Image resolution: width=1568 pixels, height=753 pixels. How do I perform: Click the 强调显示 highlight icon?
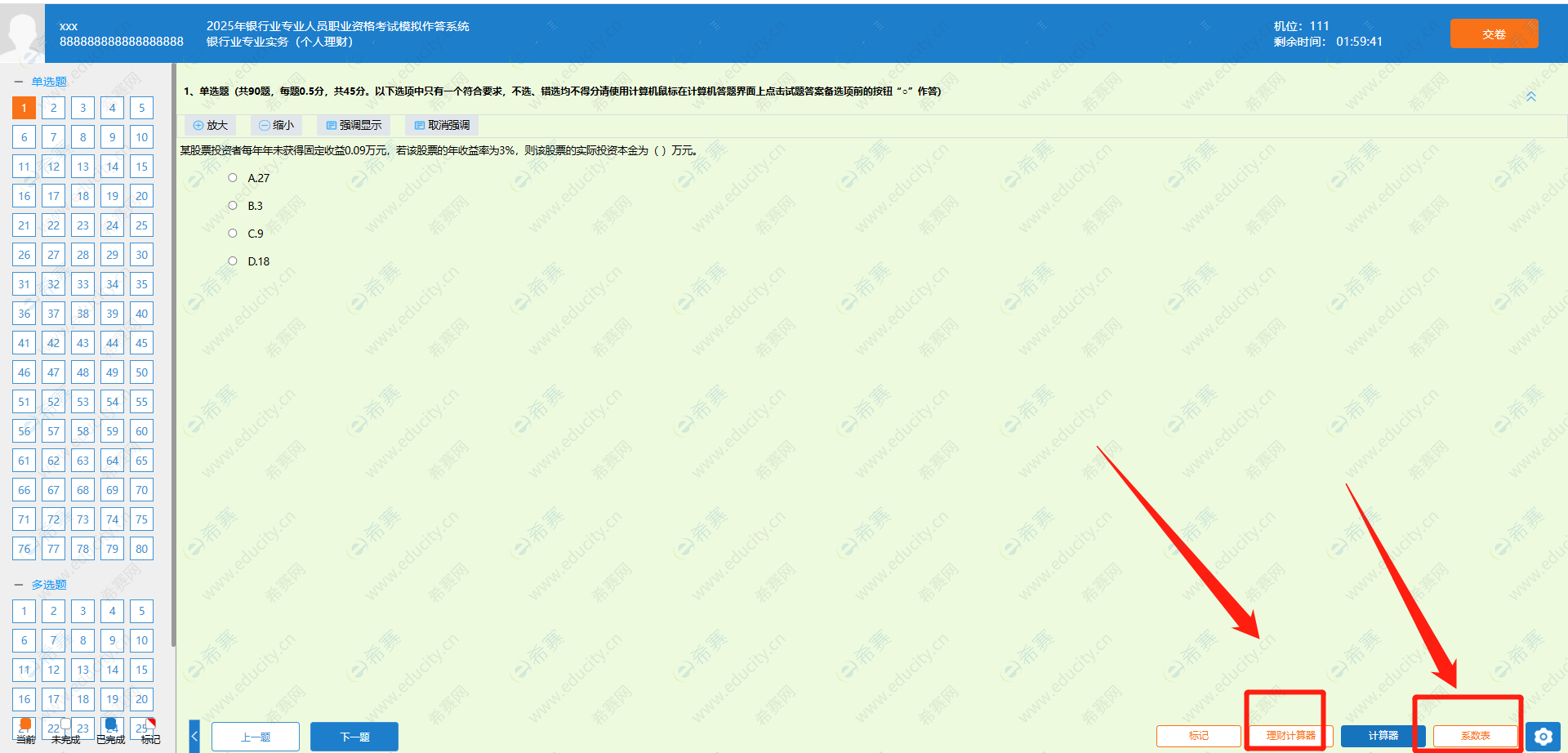pos(331,126)
